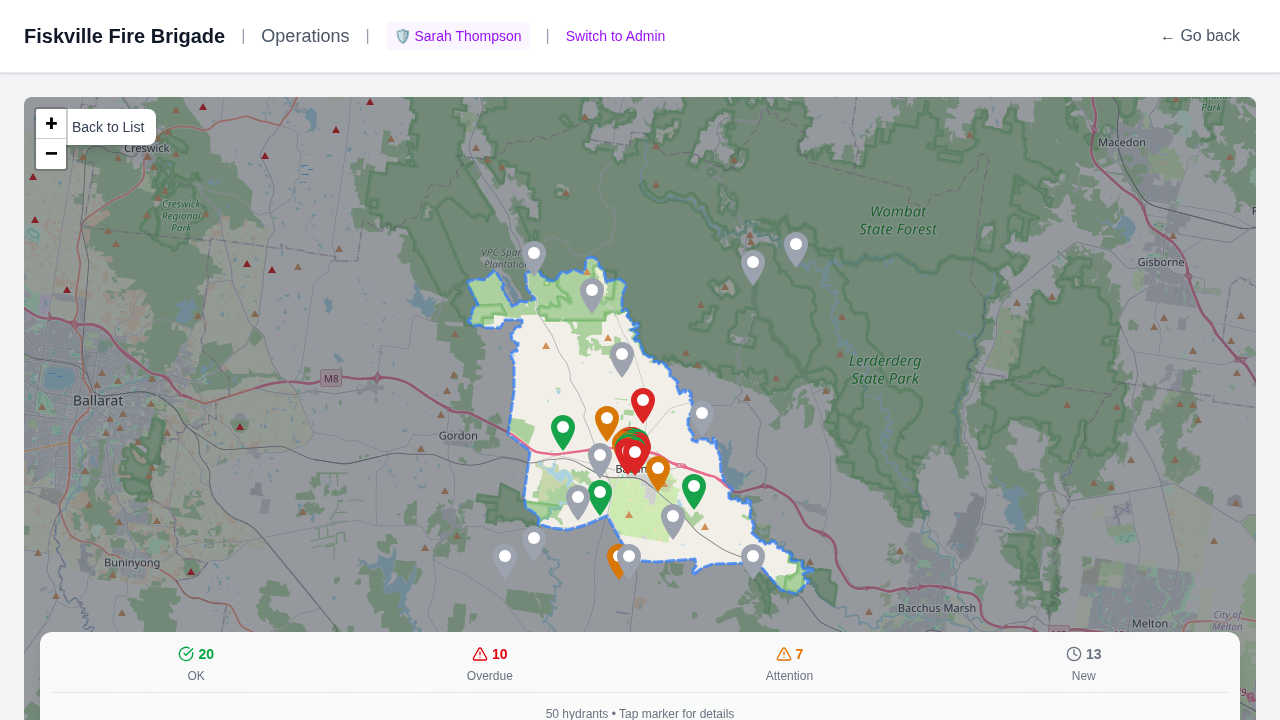1280x720 pixels.
Task: Click the Bacchus Marsh label
Action: click(x=937, y=608)
